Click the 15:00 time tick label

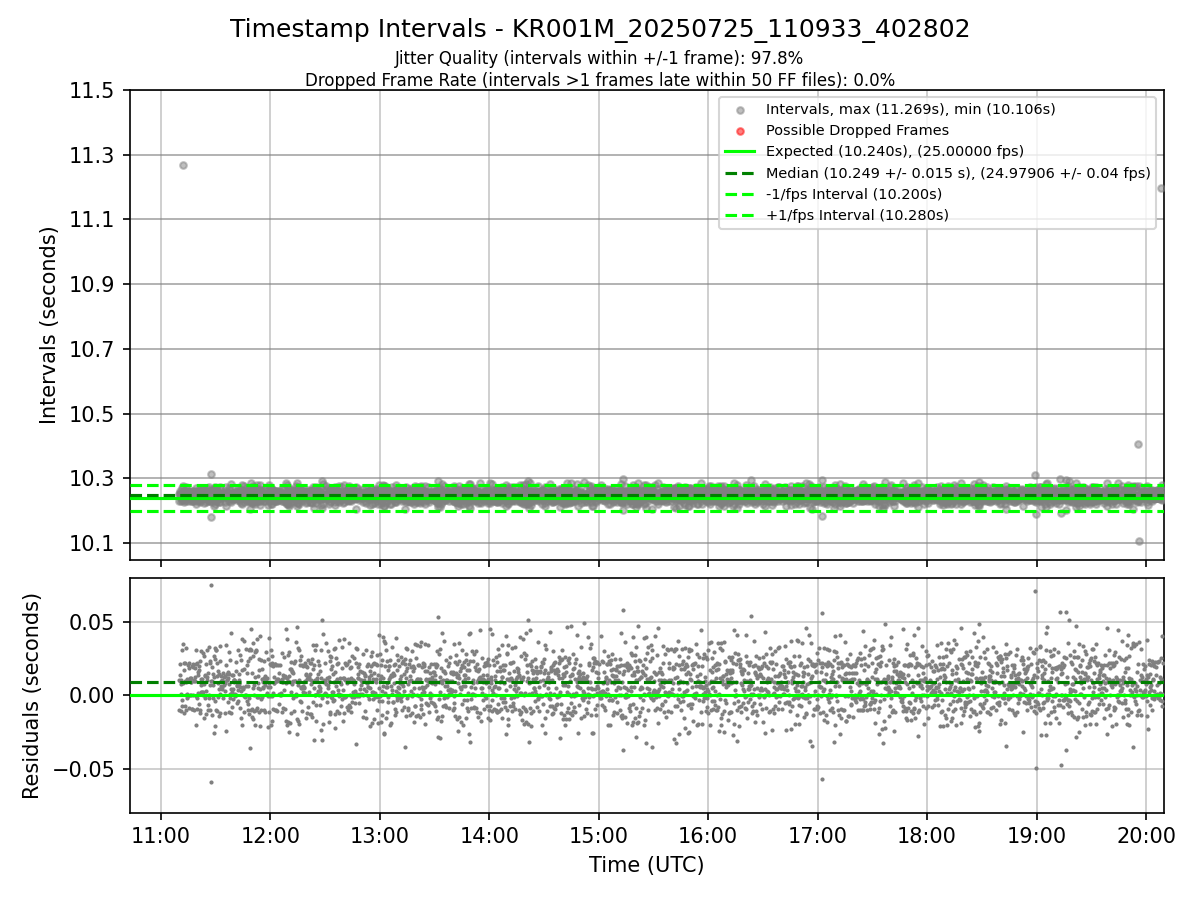(598, 836)
